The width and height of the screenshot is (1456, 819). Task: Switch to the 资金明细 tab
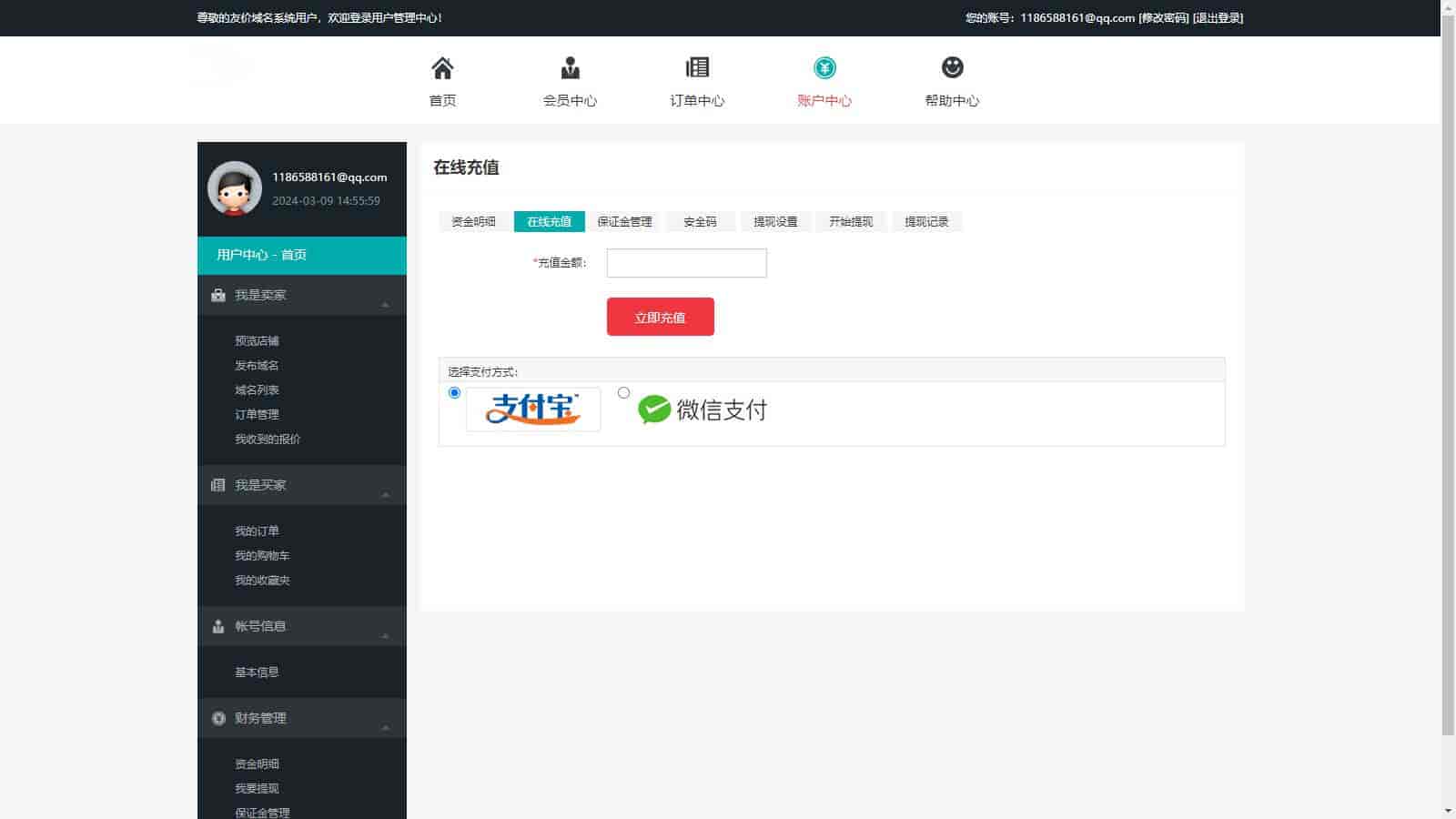point(473,222)
